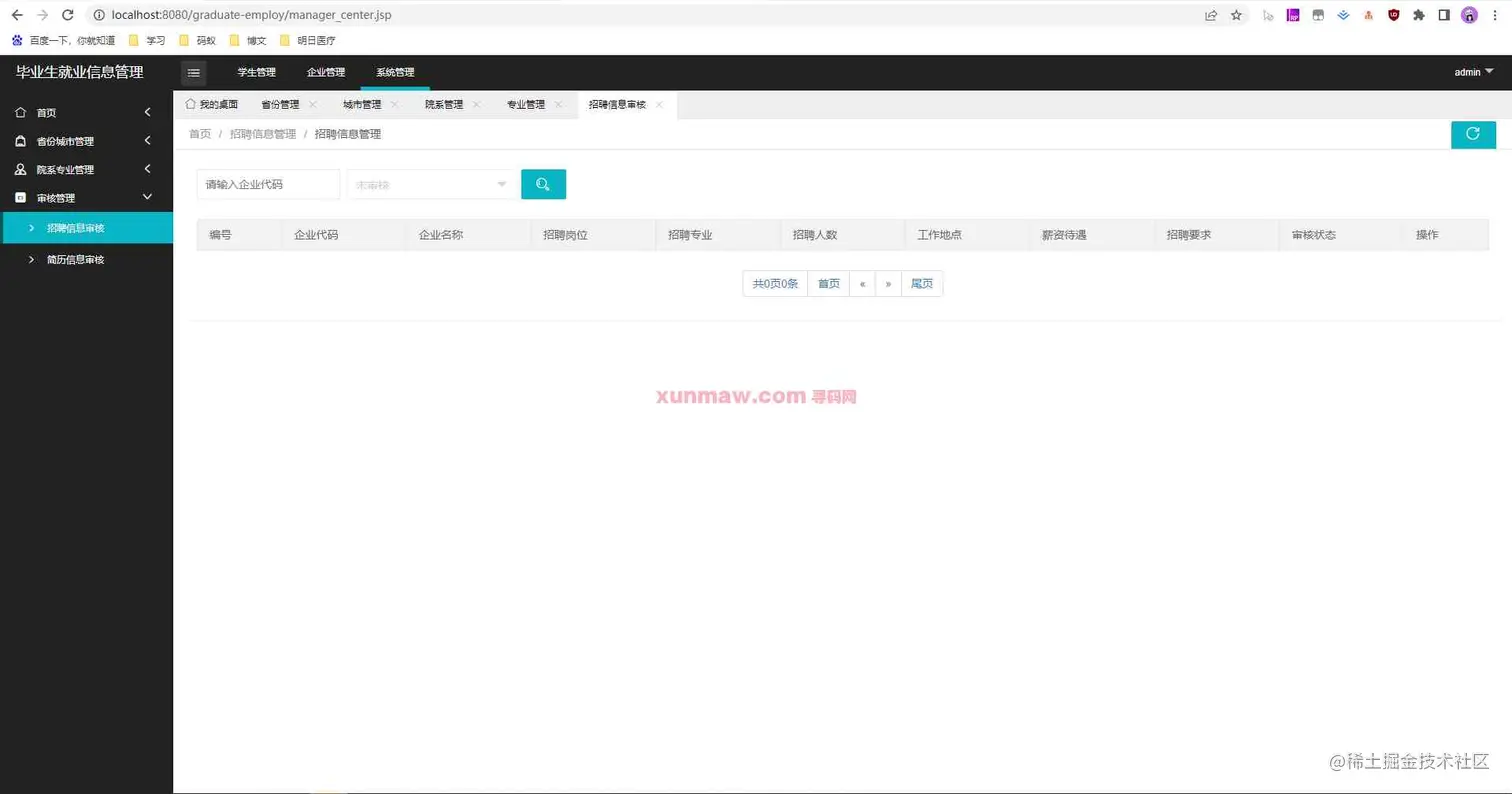This screenshot has height=794, width=1512.
Task: Click the 省份城市管理 sidebar icon
Action: [x=20, y=141]
